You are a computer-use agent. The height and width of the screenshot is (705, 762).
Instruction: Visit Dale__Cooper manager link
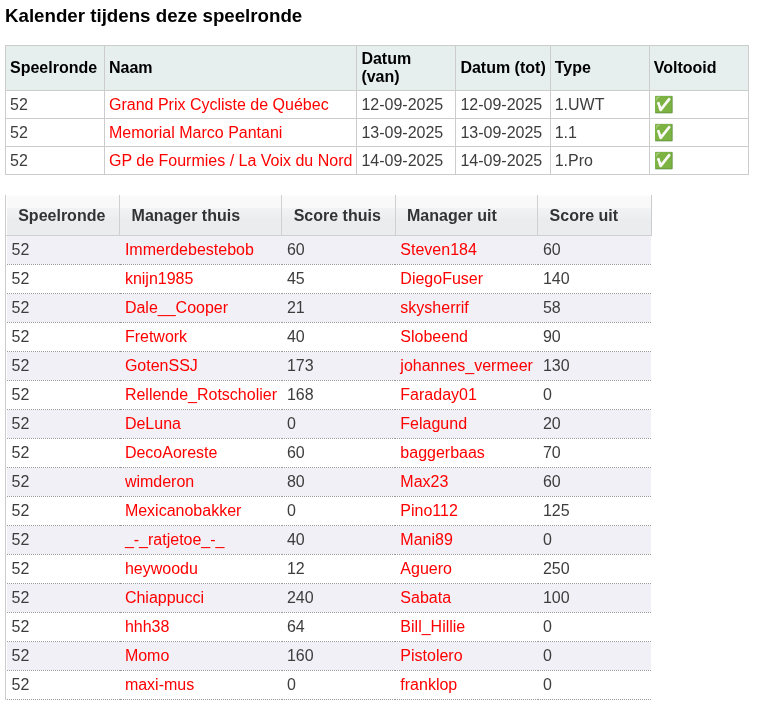[x=176, y=308]
